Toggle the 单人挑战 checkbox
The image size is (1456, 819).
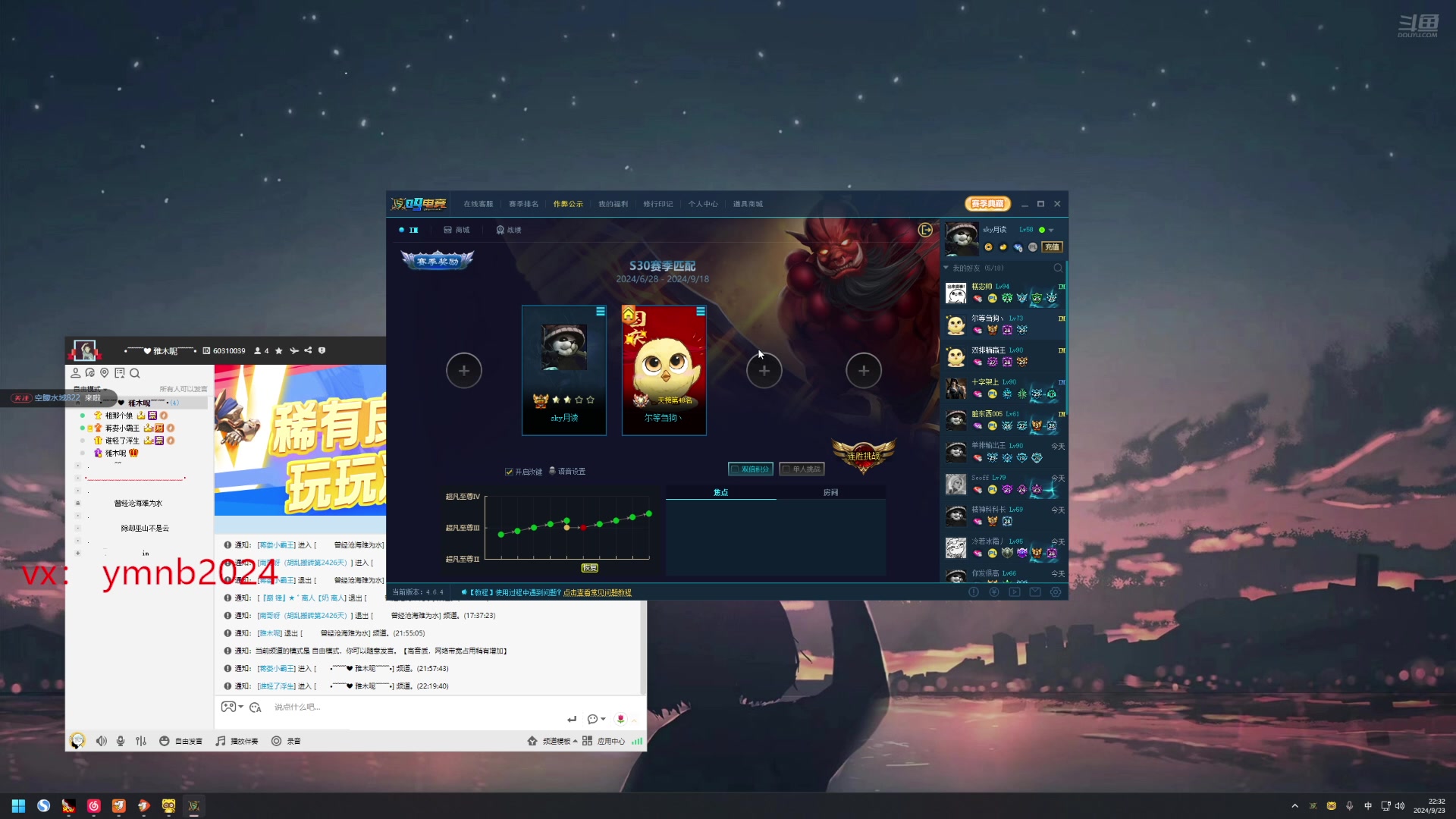coord(786,469)
